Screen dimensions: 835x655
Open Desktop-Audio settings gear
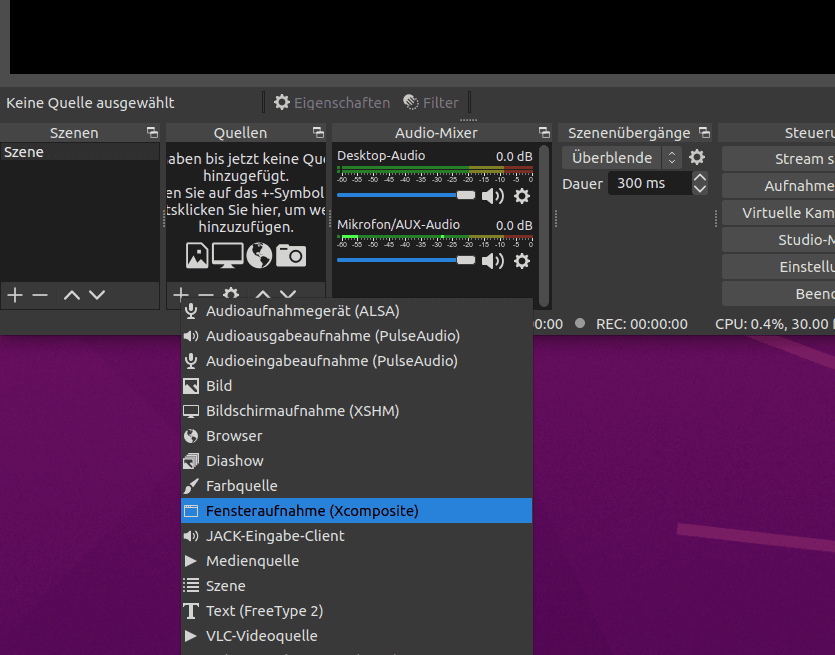pos(521,196)
